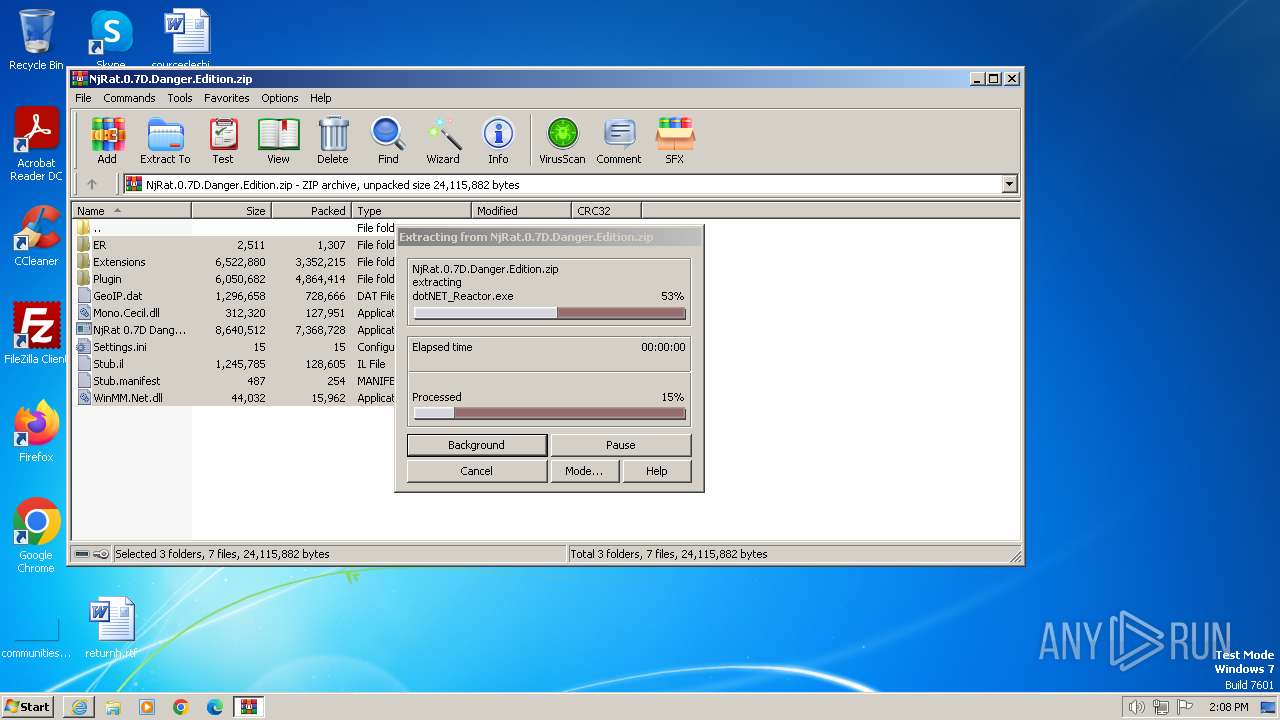Open the Favorites menu
Screen dimensions: 1280x720
(227, 98)
